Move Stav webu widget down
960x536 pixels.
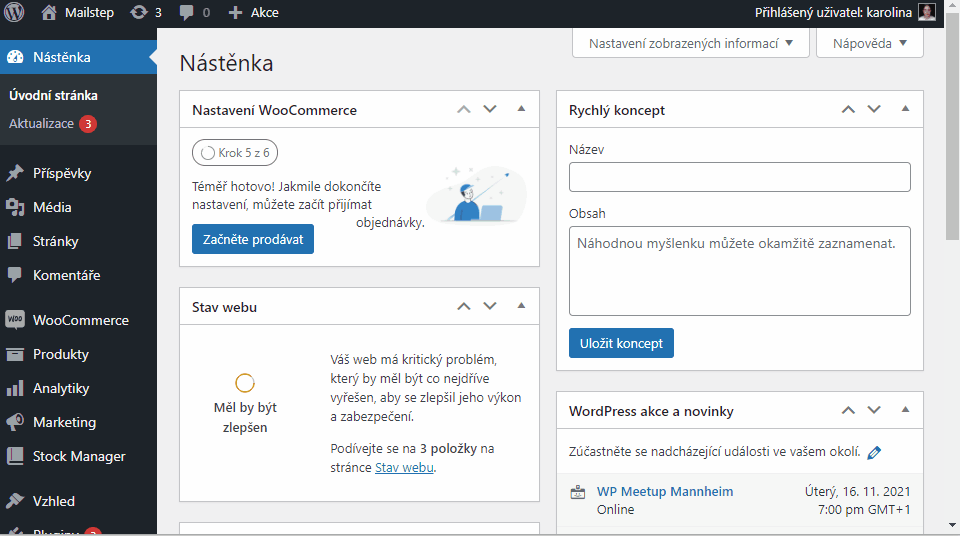(x=490, y=306)
